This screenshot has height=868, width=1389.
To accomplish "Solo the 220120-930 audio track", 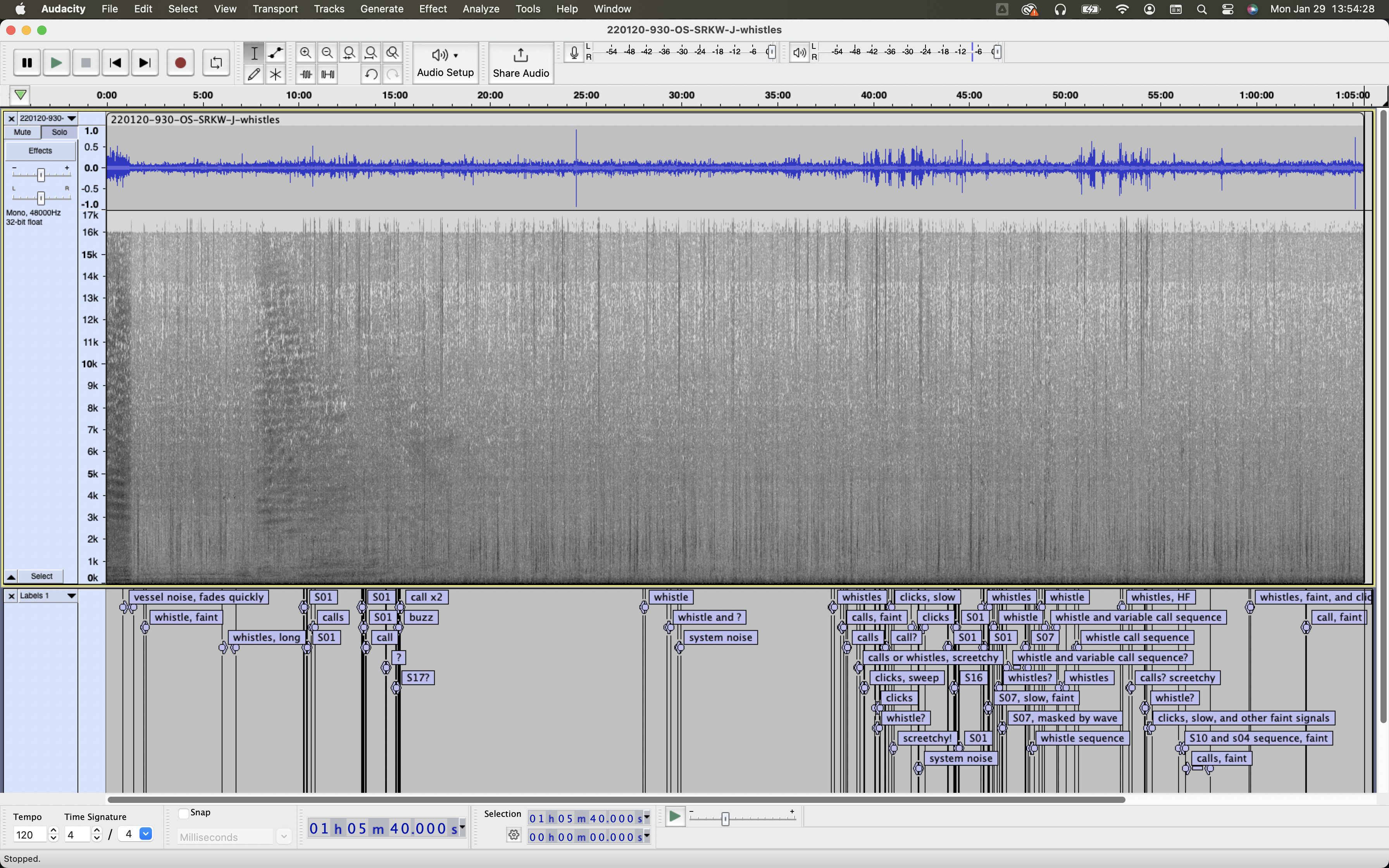I will [59, 132].
